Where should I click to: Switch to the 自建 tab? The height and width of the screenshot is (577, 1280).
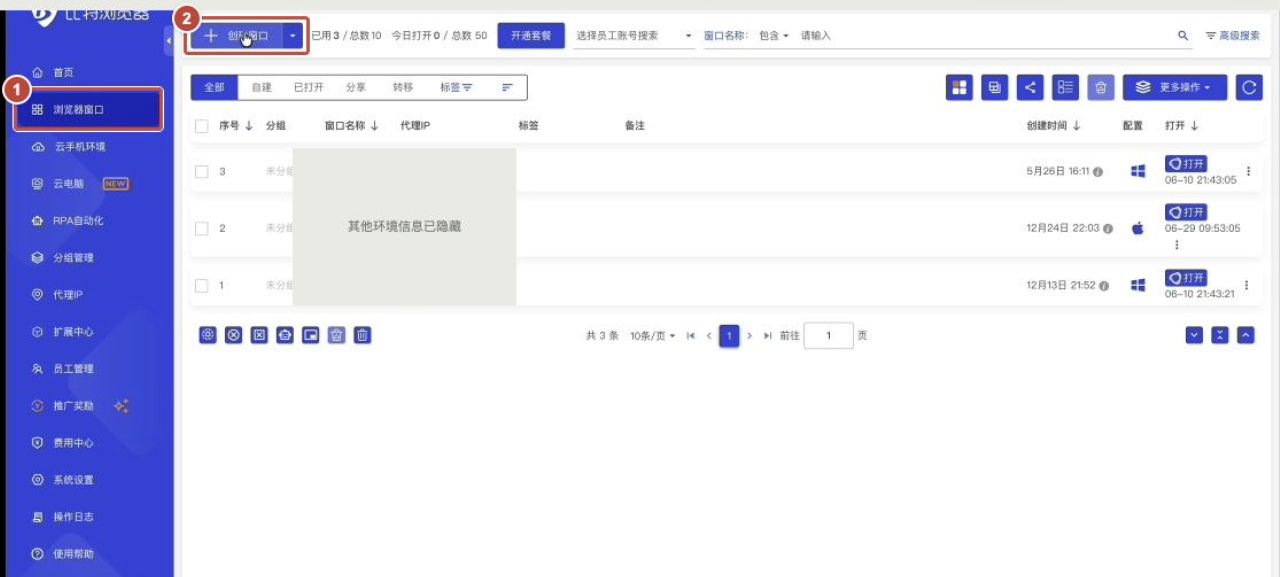(x=261, y=88)
